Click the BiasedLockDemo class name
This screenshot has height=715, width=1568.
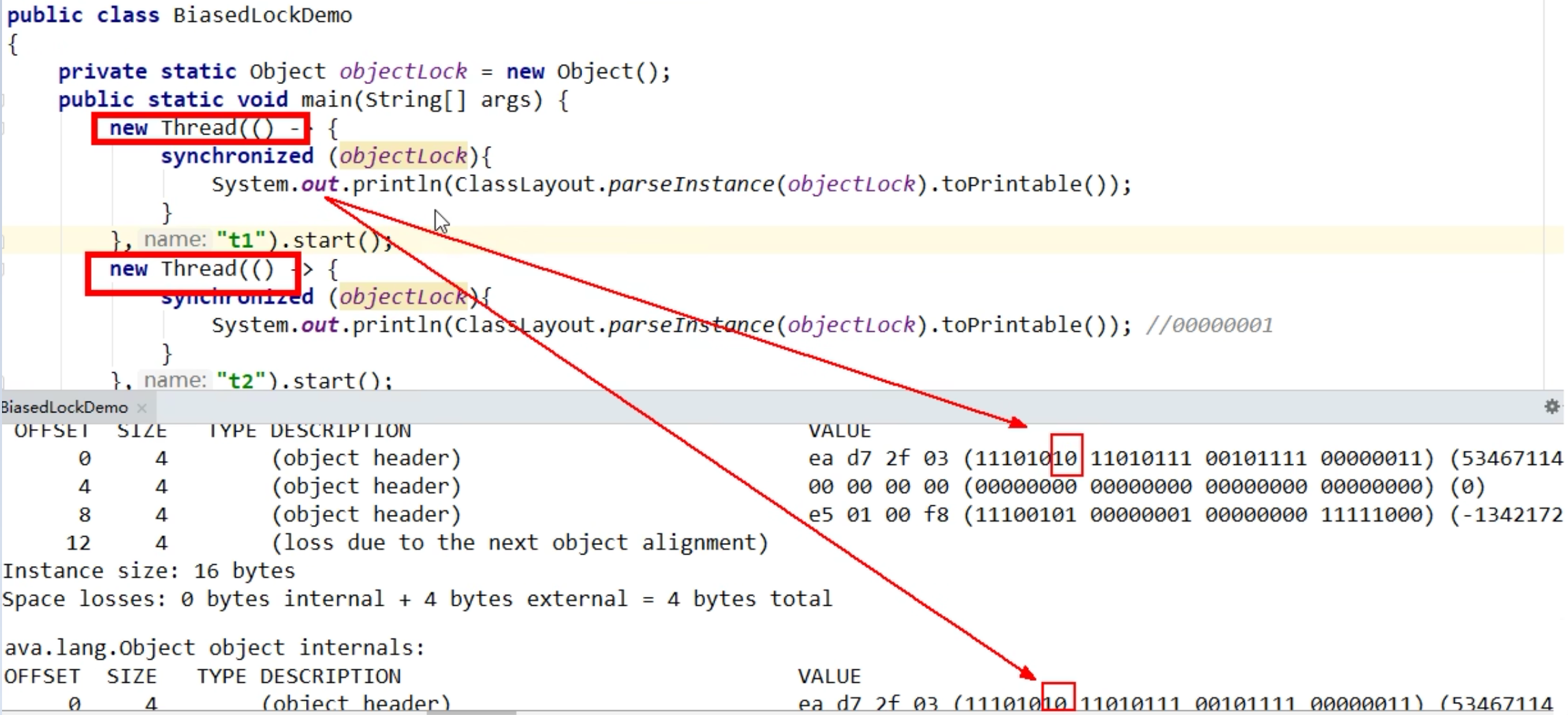point(262,15)
